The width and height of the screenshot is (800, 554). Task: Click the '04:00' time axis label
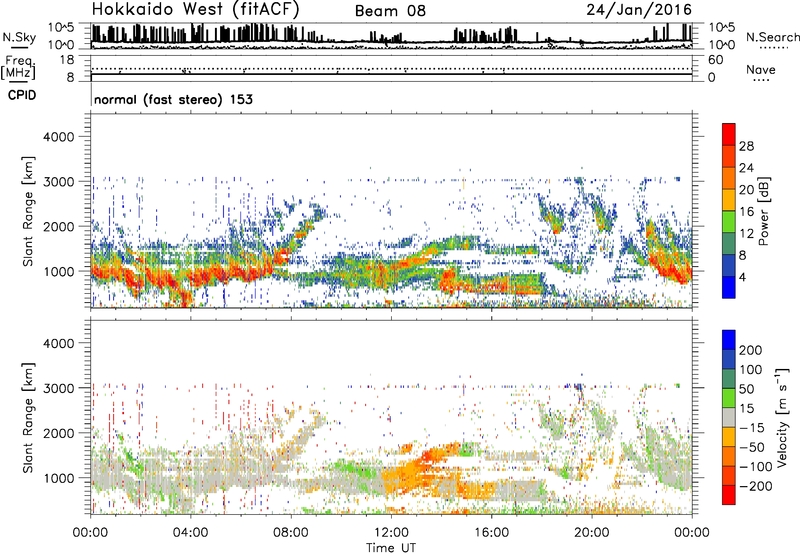pyautogui.click(x=190, y=533)
